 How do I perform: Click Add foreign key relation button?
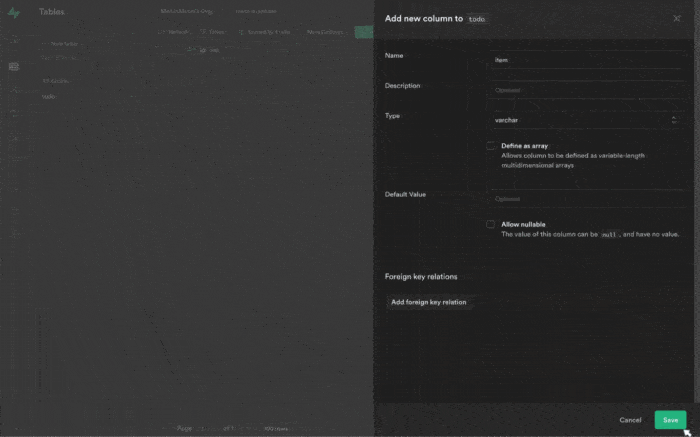click(429, 302)
